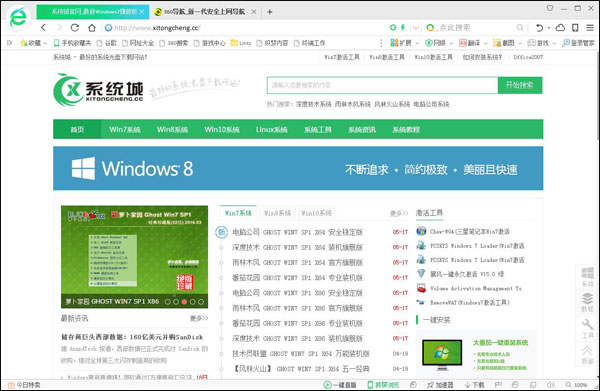This screenshot has width=600, height=391.
Task: Click the browser back arrow
Action: pyautogui.click(x=44, y=28)
